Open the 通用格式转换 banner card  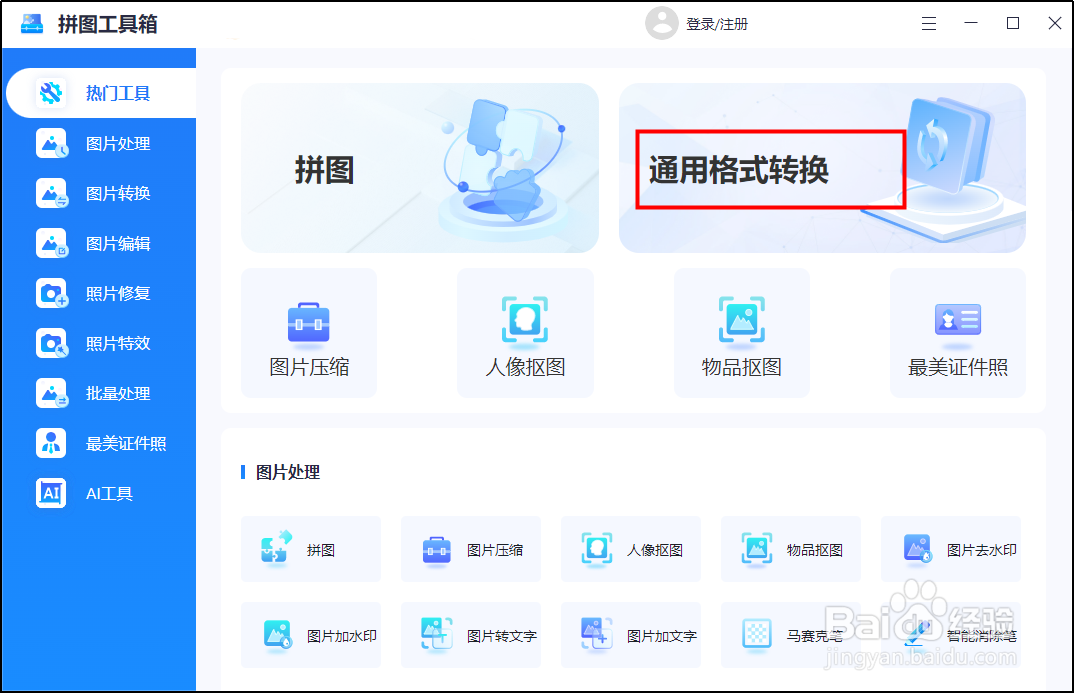click(822, 168)
